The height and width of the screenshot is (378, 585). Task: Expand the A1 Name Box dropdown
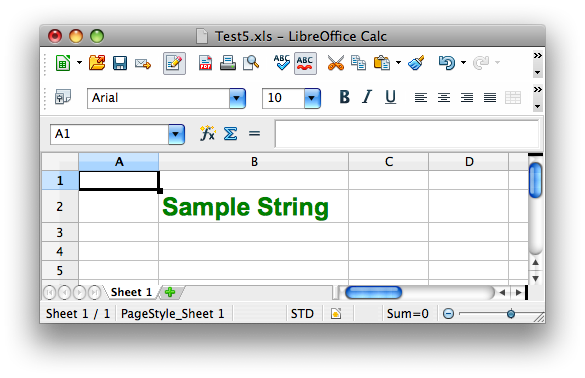click(176, 134)
